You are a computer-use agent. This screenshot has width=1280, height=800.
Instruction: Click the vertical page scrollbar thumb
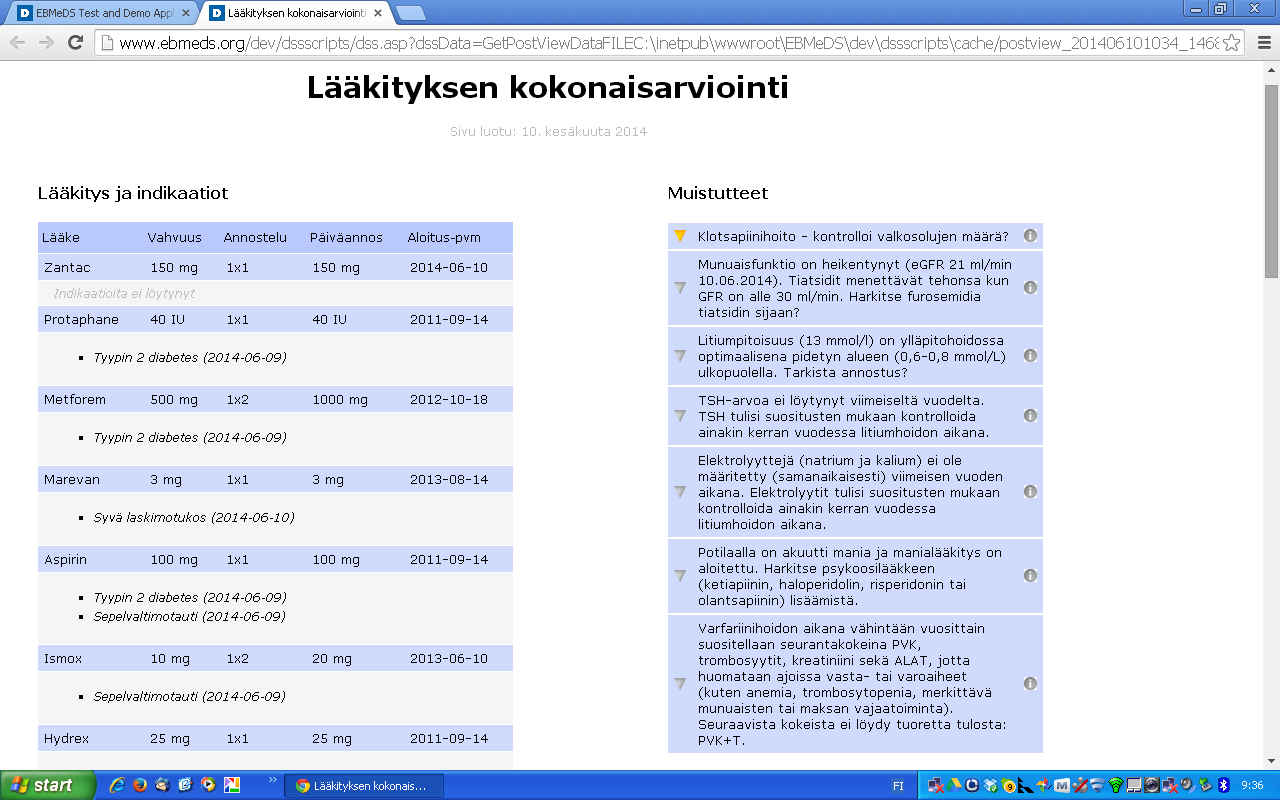coord(1271,180)
